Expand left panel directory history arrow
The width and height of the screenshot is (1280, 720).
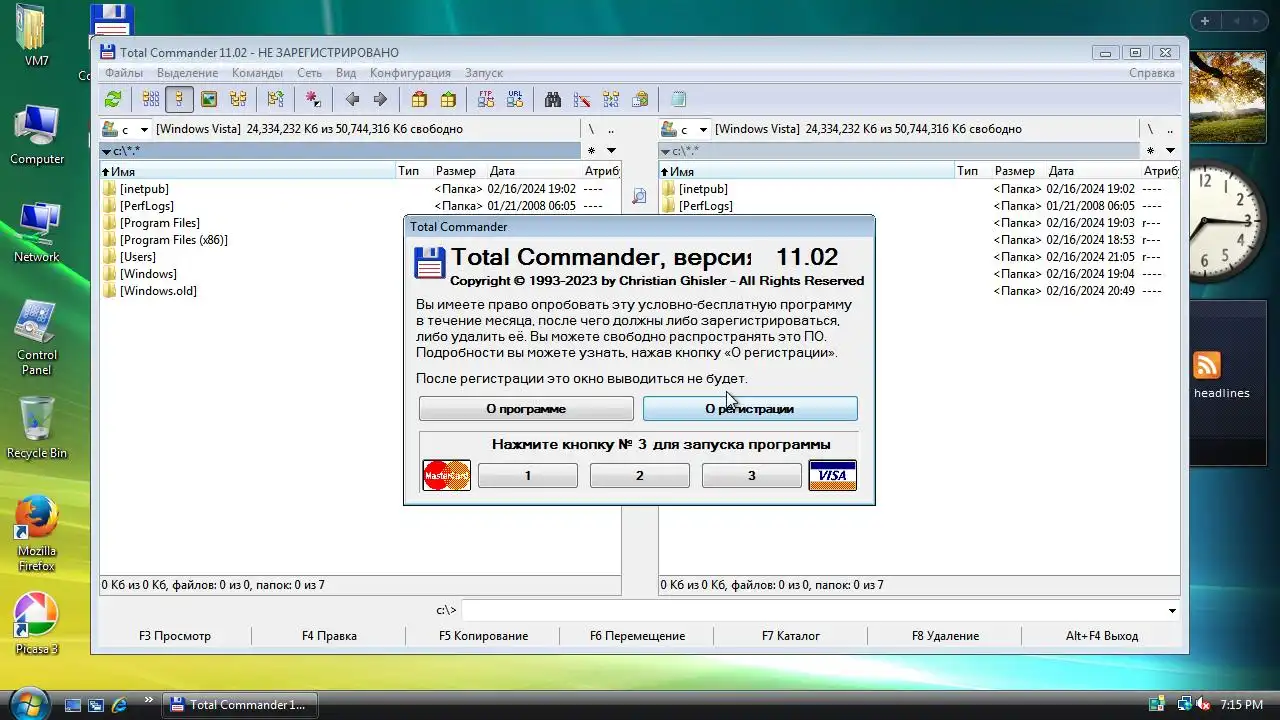(611, 151)
